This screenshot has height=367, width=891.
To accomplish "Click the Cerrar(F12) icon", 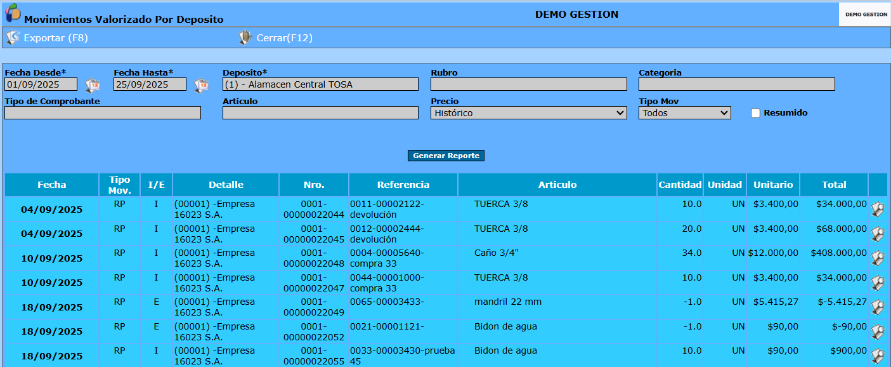I will [244, 37].
